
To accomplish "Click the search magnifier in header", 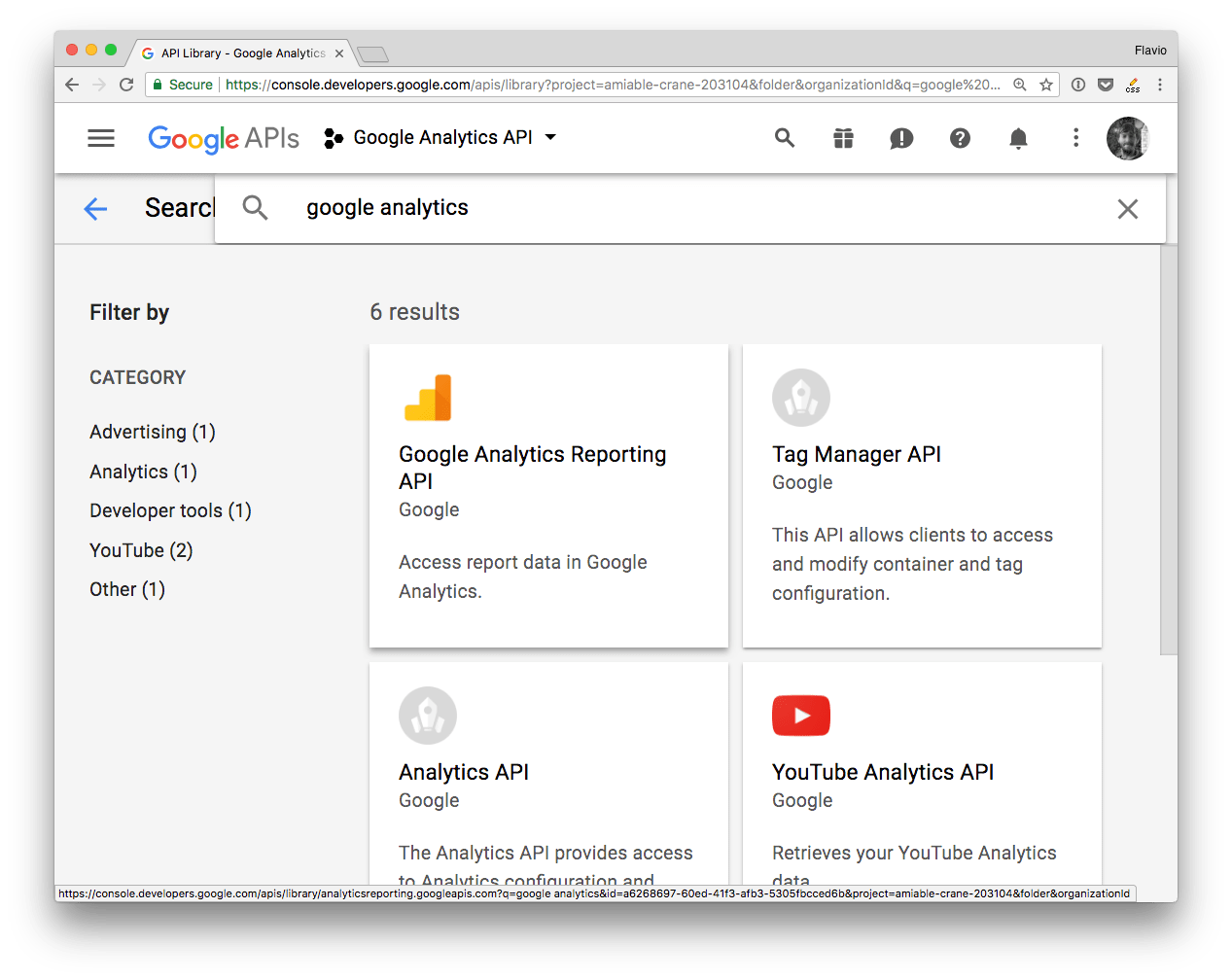I will click(785, 138).
